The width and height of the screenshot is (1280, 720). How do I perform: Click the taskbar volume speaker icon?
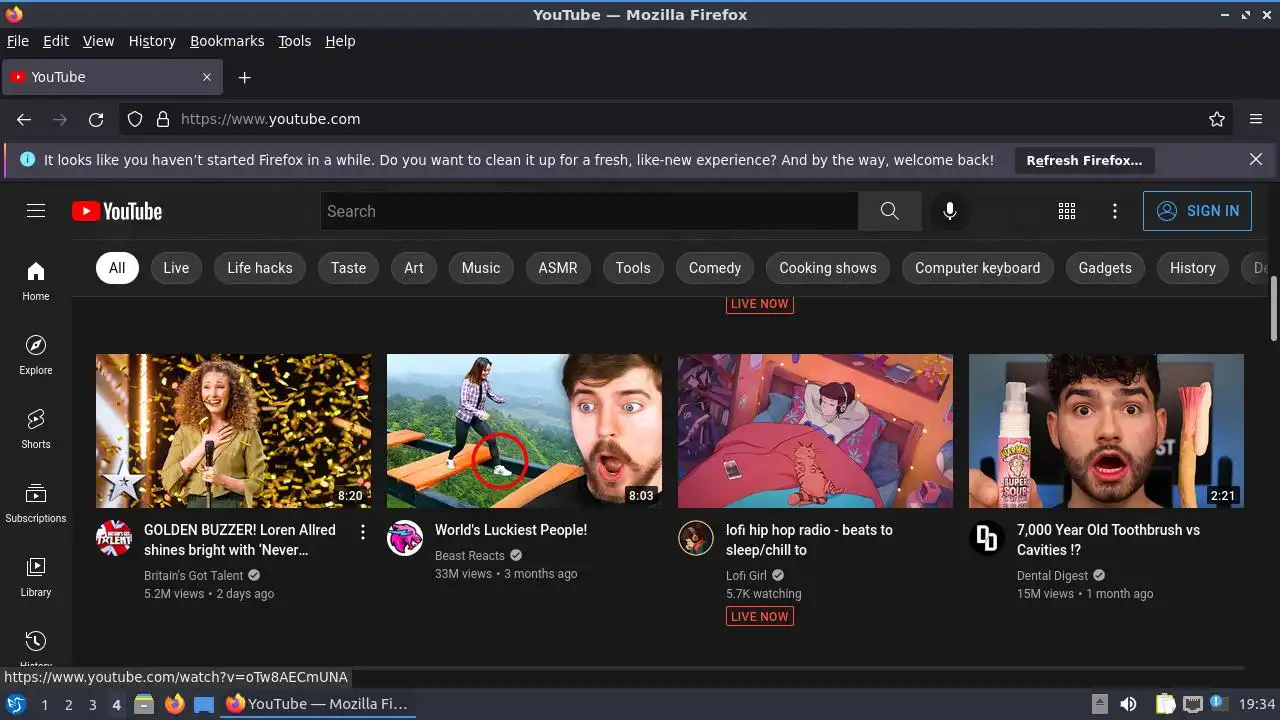tap(1128, 704)
